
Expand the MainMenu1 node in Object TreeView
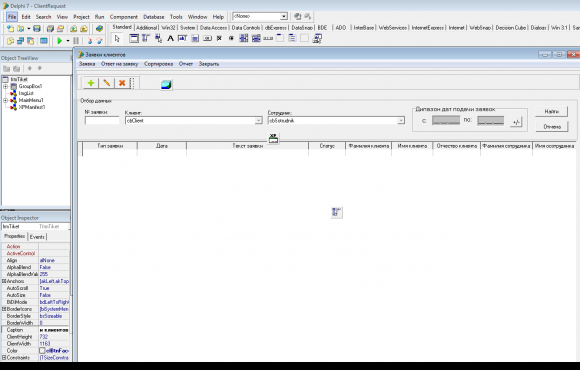6,100
